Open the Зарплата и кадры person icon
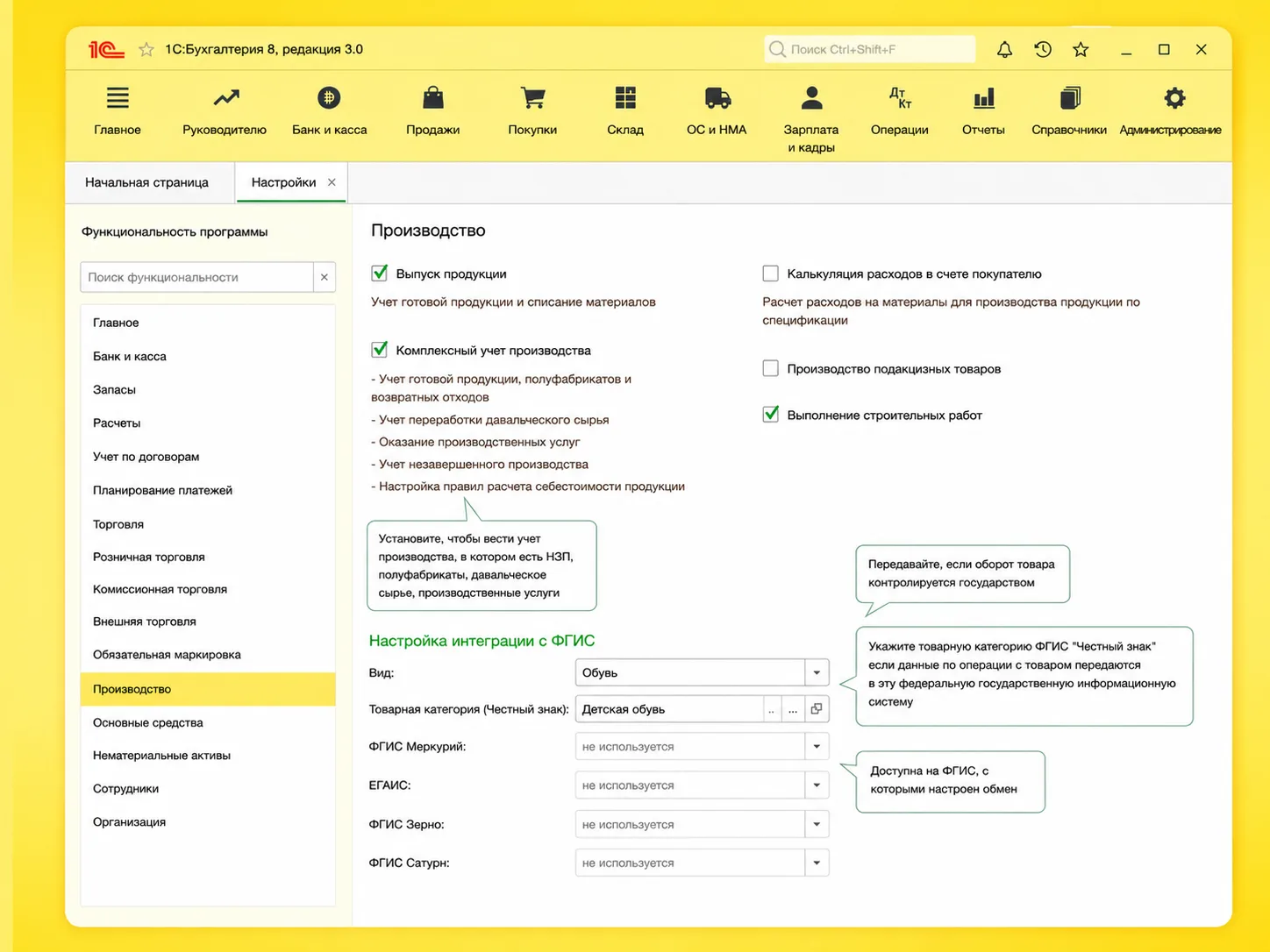Image resolution: width=1270 pixels, height=952 pixels. (x=811, y=97)
